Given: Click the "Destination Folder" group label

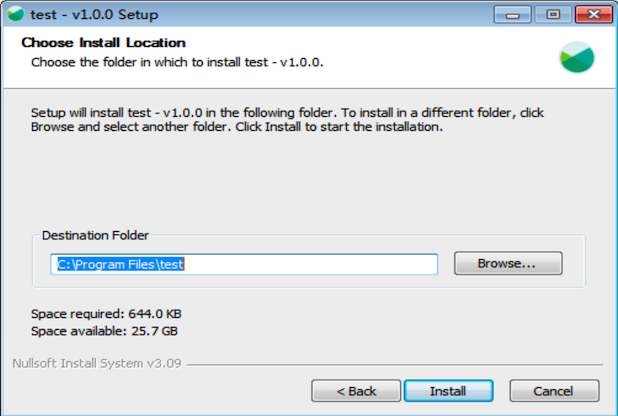Looking at the screenshot, I should click(x=95, y=235).
